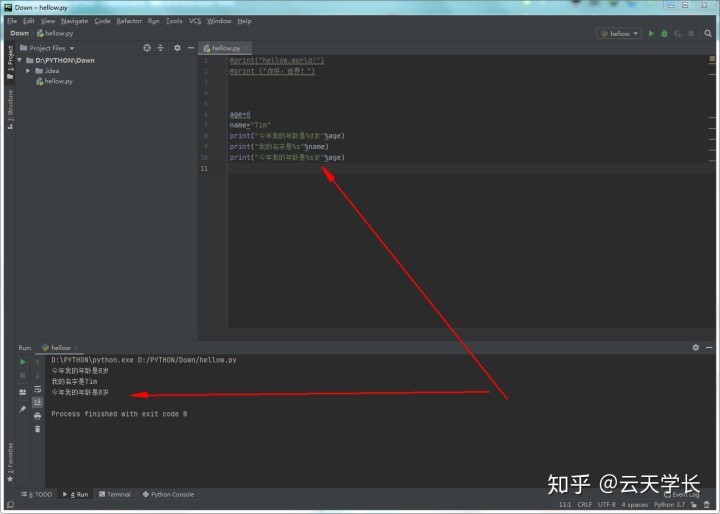Viewport: 720px width, 514px height.
Task: Open the Code menu
Action: tap(102, 21)
